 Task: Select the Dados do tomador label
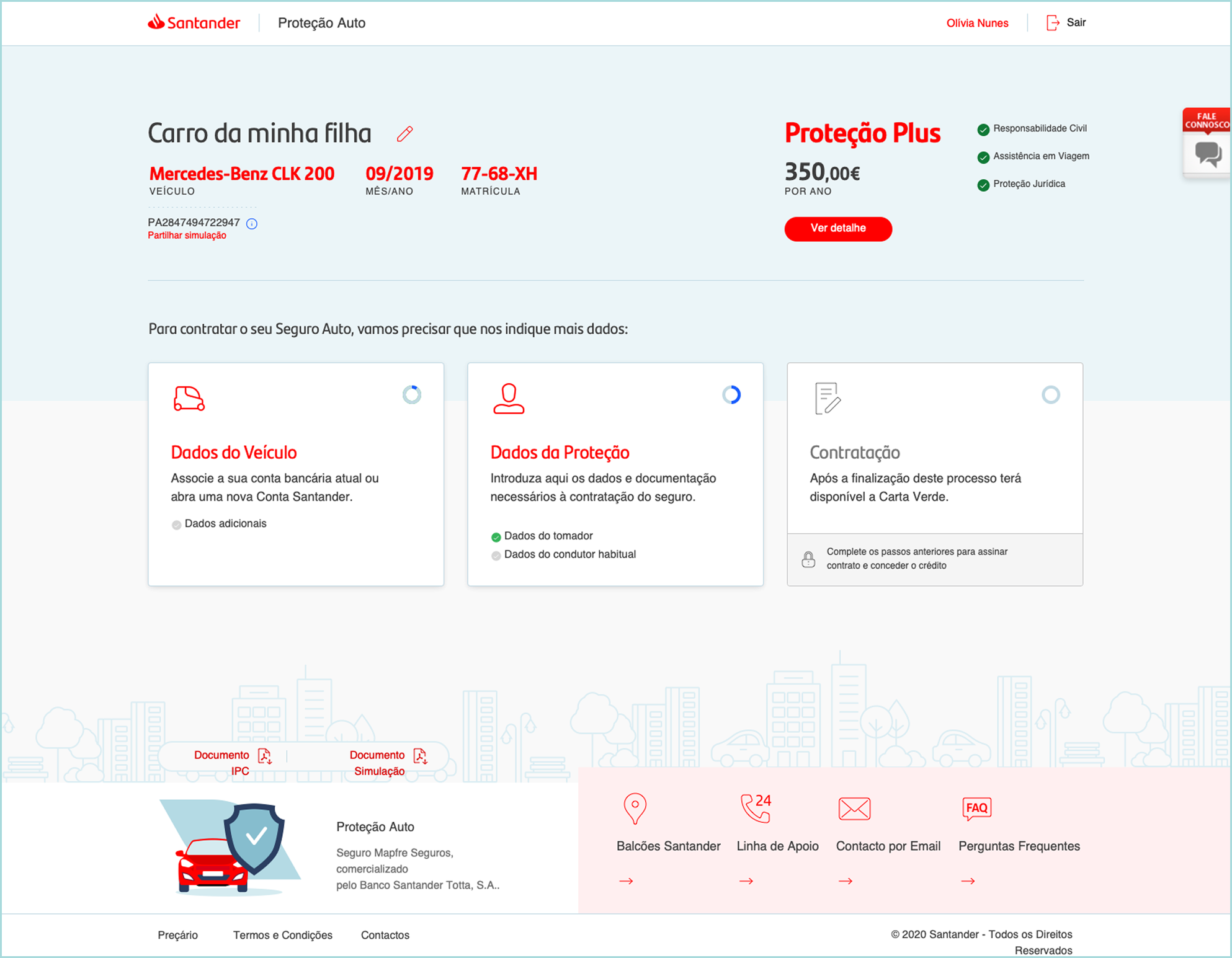[548, 536]
